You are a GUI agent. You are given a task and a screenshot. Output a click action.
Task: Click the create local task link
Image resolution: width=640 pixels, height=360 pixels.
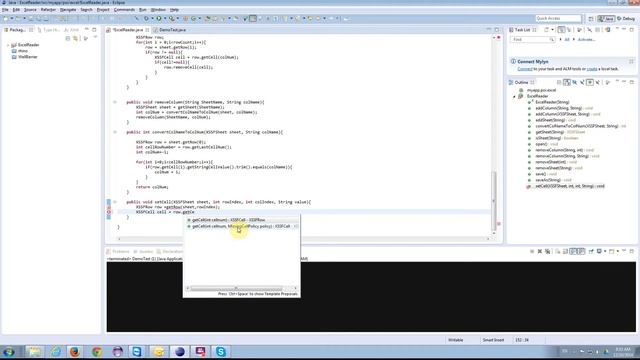pos(592,69)
